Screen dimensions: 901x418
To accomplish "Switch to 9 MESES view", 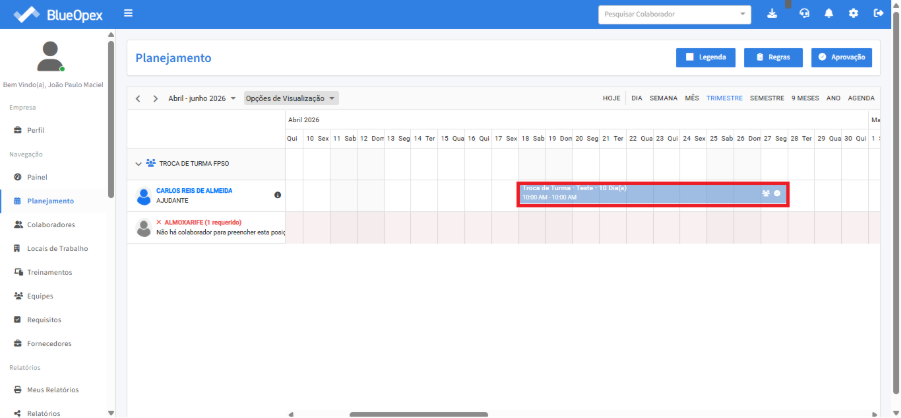I will pyautogui.click(x=805, y=98).
